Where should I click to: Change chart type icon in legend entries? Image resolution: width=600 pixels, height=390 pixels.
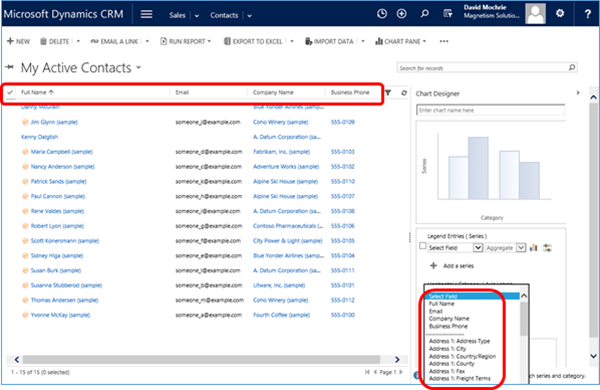(x=534, y=248)
